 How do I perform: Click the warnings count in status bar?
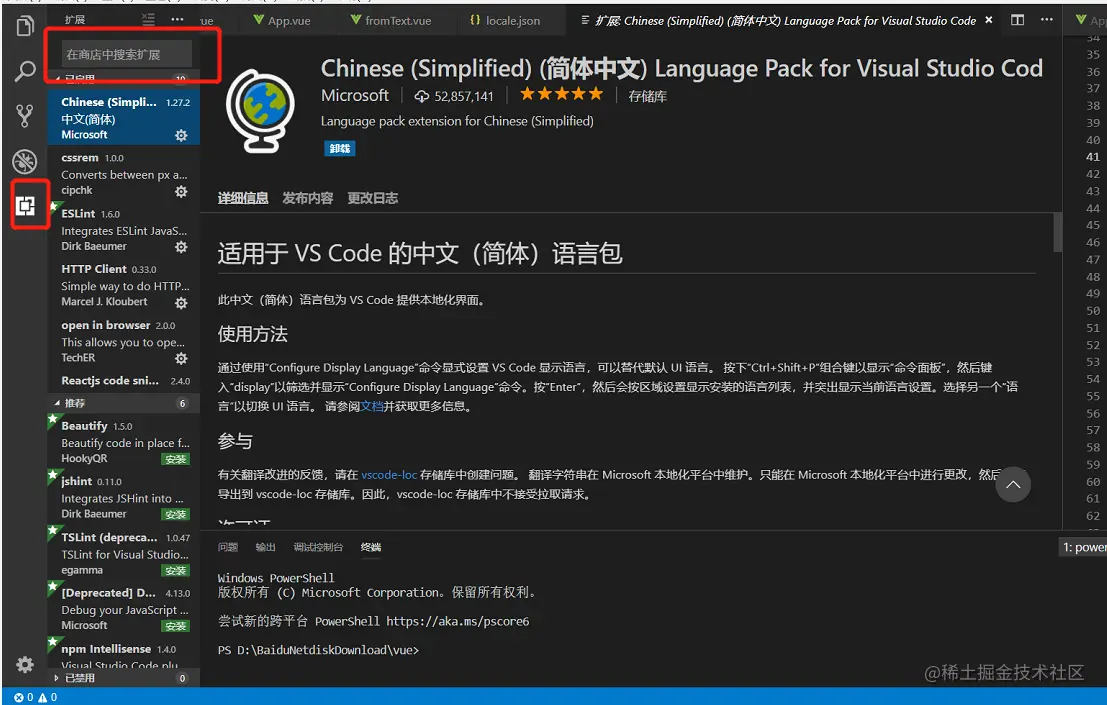[x=47, y=697]
